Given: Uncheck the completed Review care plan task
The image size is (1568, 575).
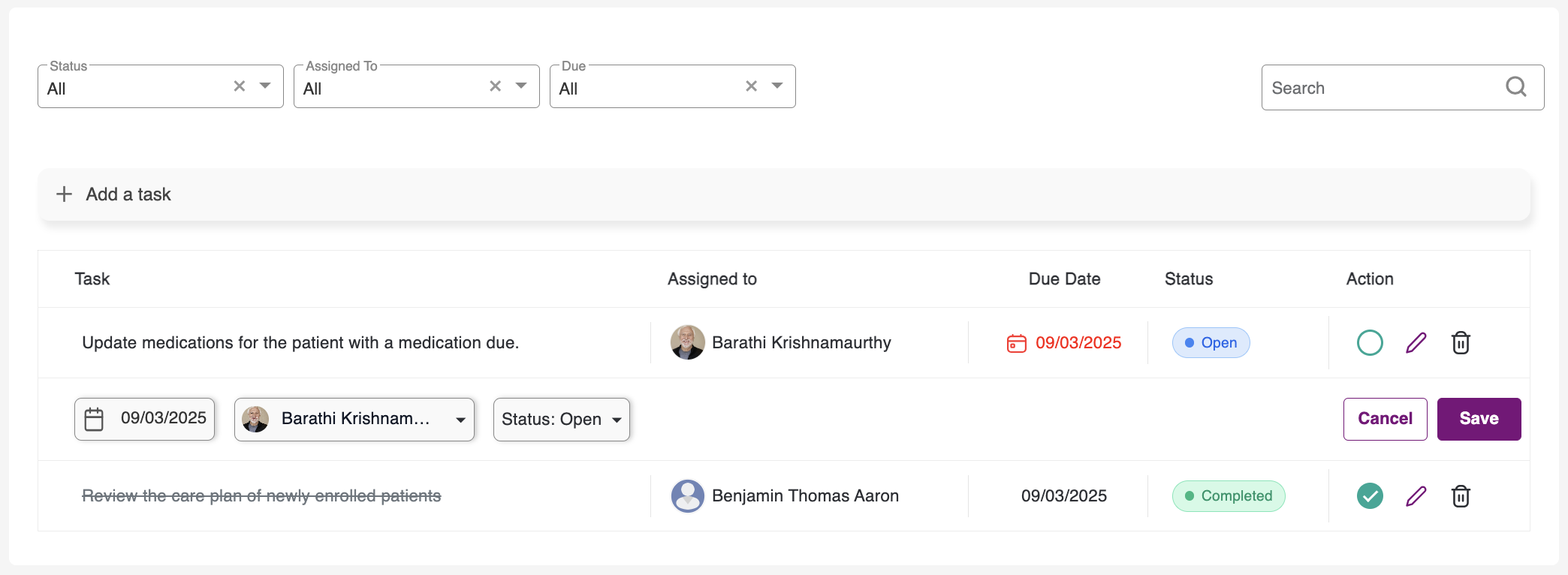Looking at the screenshot, I should (x=1370, y=496).
